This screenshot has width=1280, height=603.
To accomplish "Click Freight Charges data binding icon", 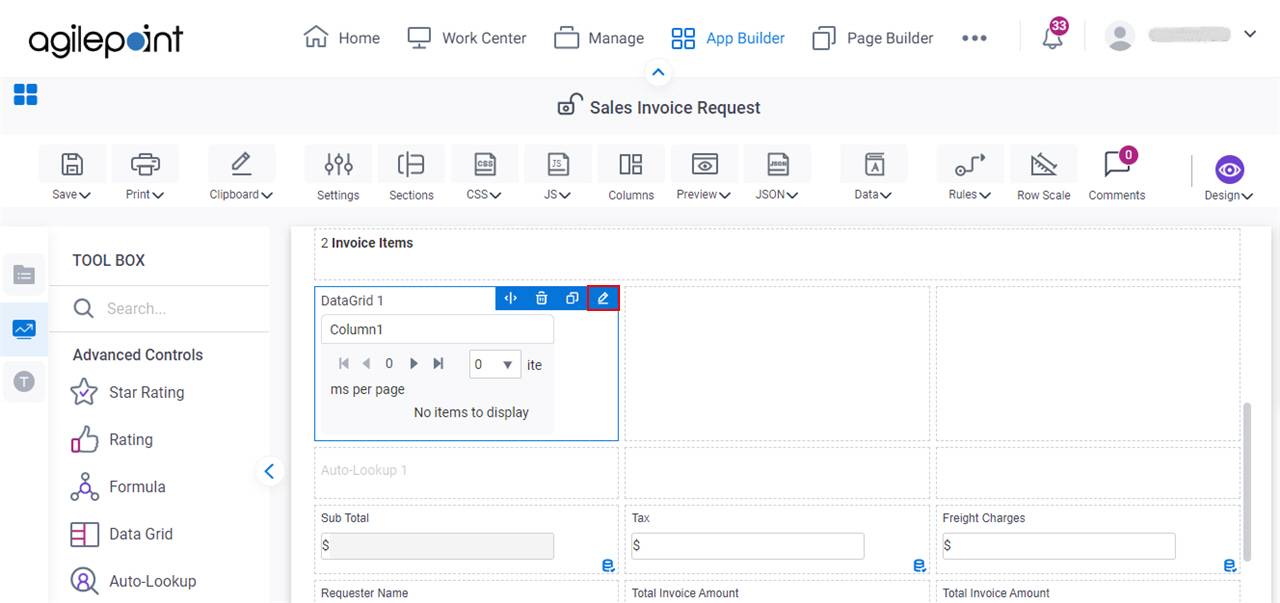I will [x=1230, y=566].
